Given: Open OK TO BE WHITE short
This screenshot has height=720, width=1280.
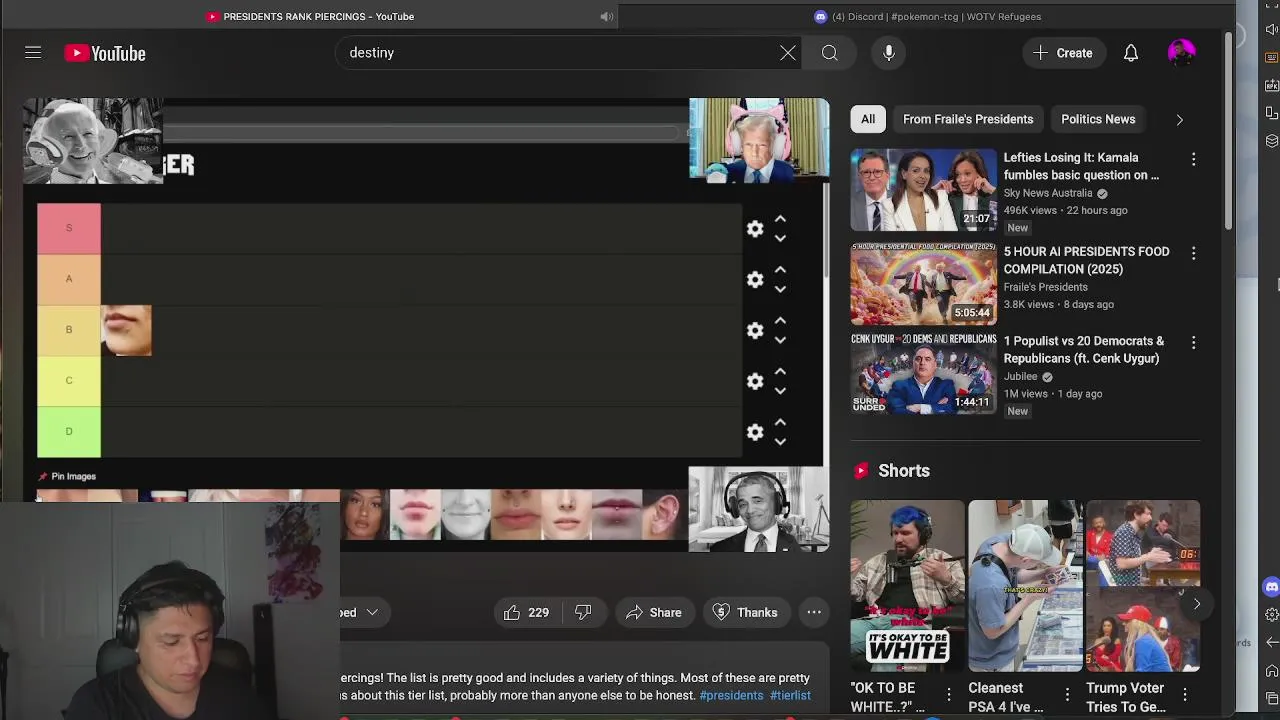Looking at the screenshot, I should click(x=908, y=586).
